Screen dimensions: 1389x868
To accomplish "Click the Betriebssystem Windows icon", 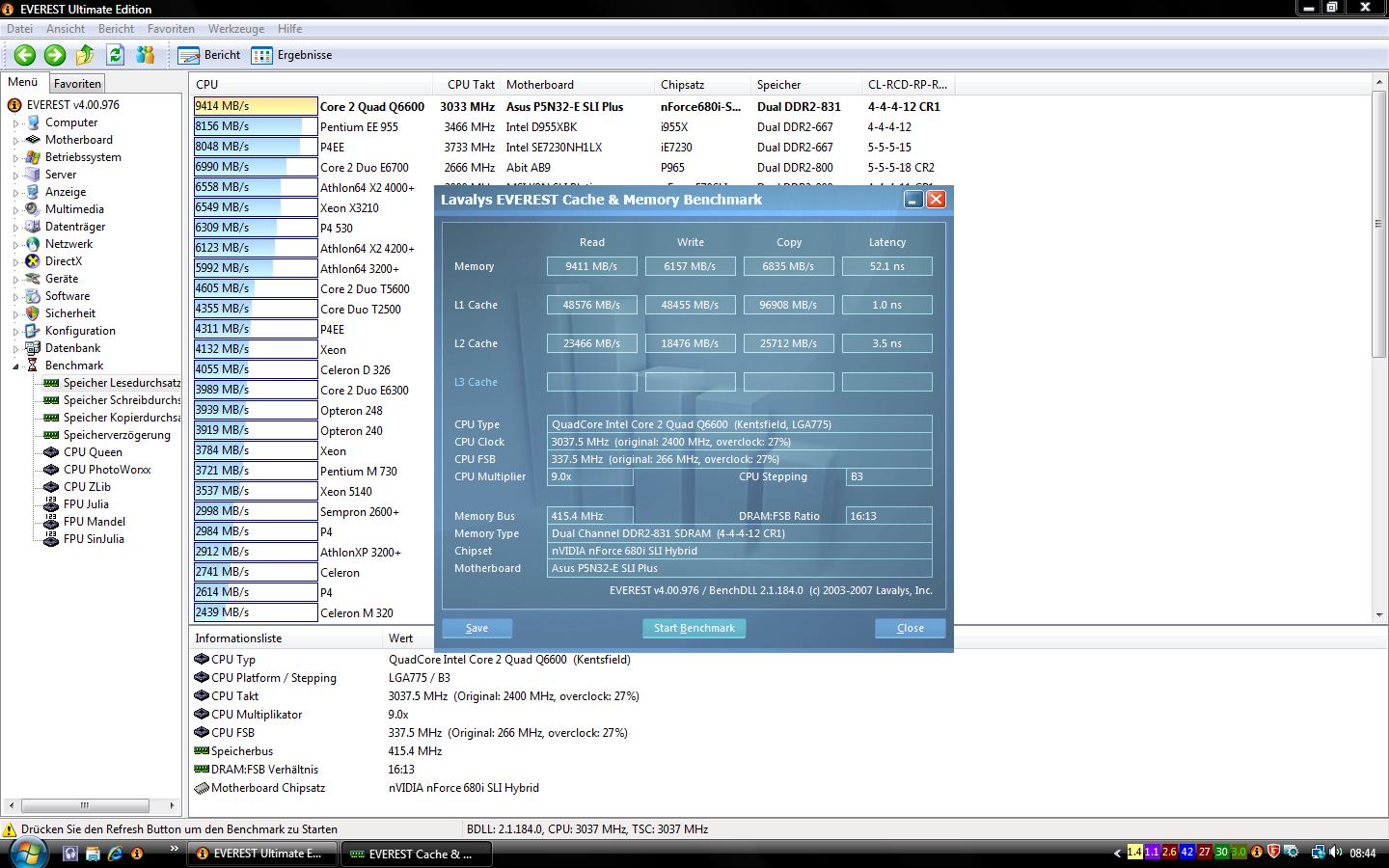I will (33, 157).
